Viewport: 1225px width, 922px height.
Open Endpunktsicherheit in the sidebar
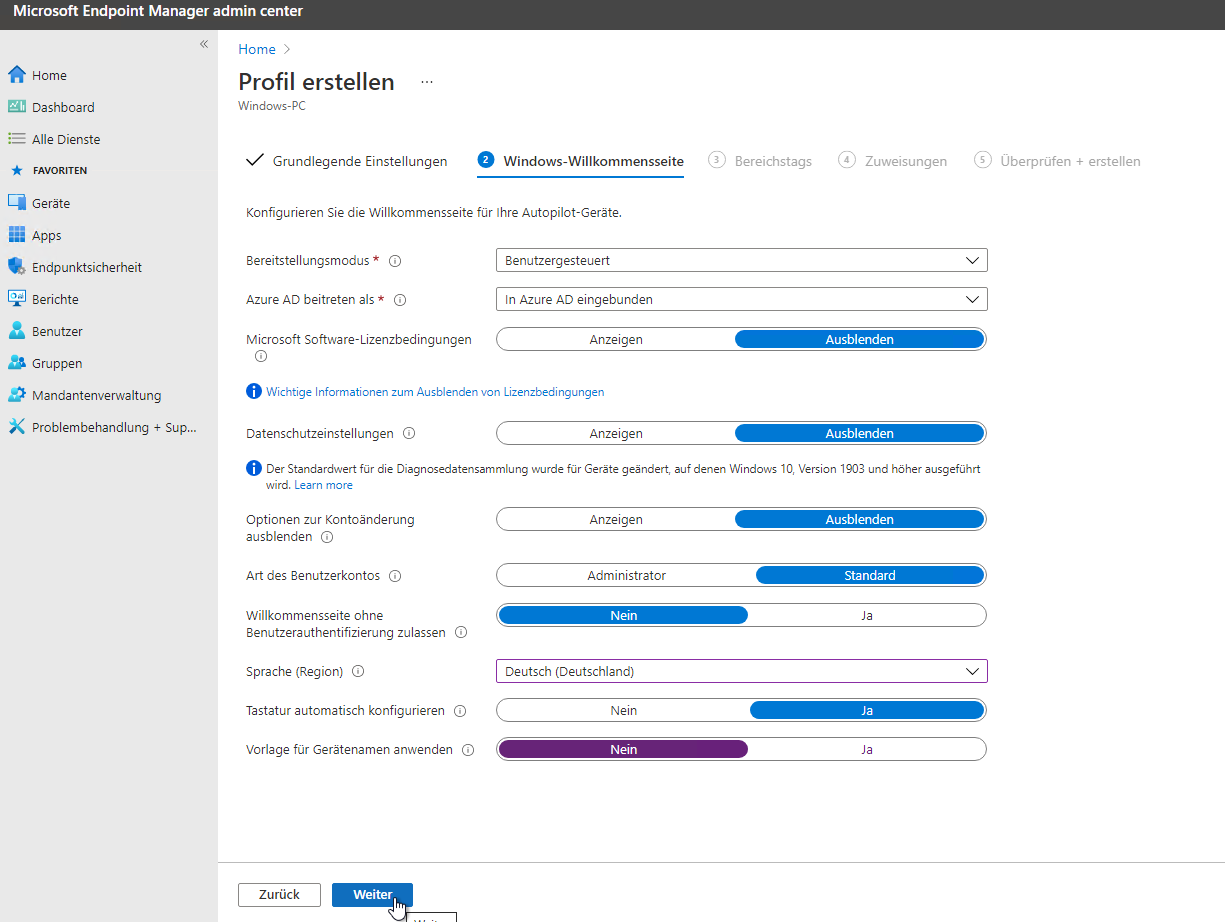coord(87,267)
